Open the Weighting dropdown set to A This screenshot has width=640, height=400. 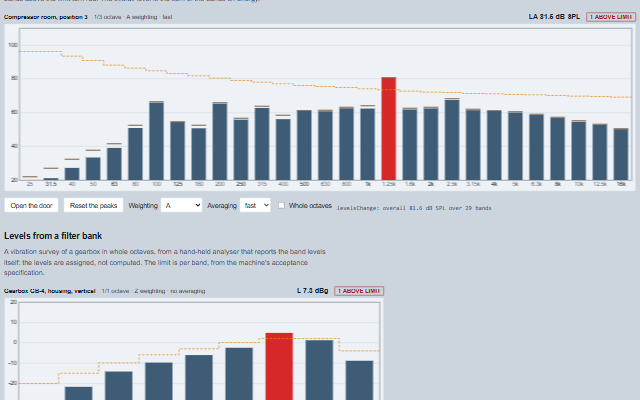tap(181, 205)
